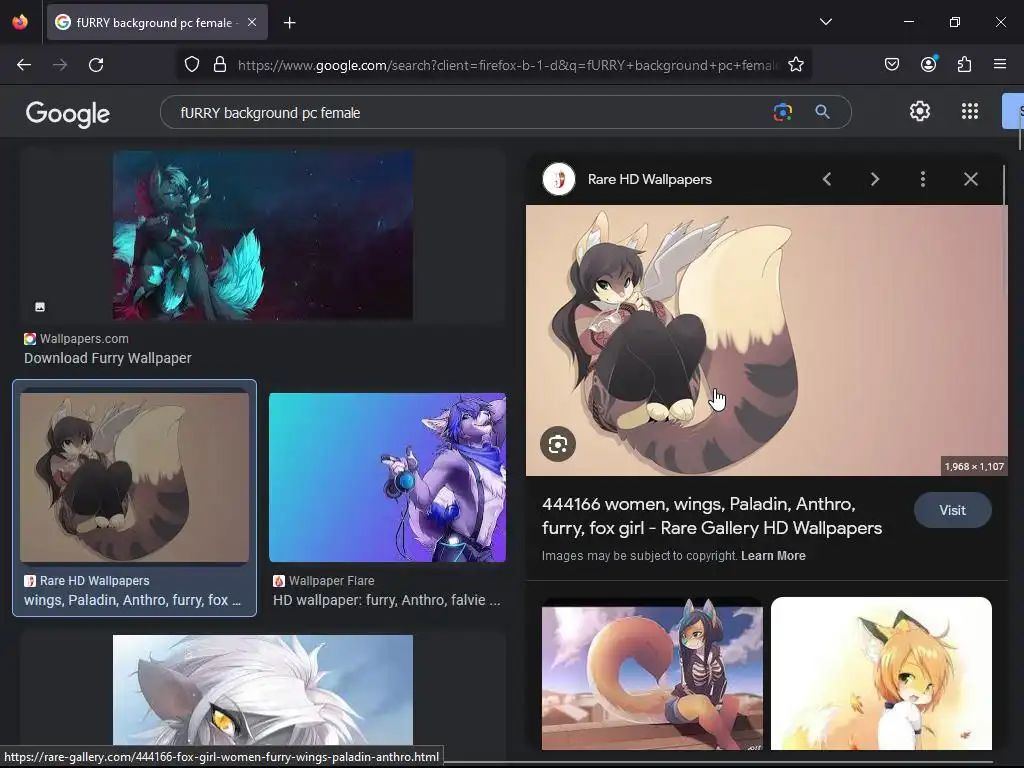This screenshot has height=768, width=1024.
Task: Reload the current page
Action: (x=96, y=65)
